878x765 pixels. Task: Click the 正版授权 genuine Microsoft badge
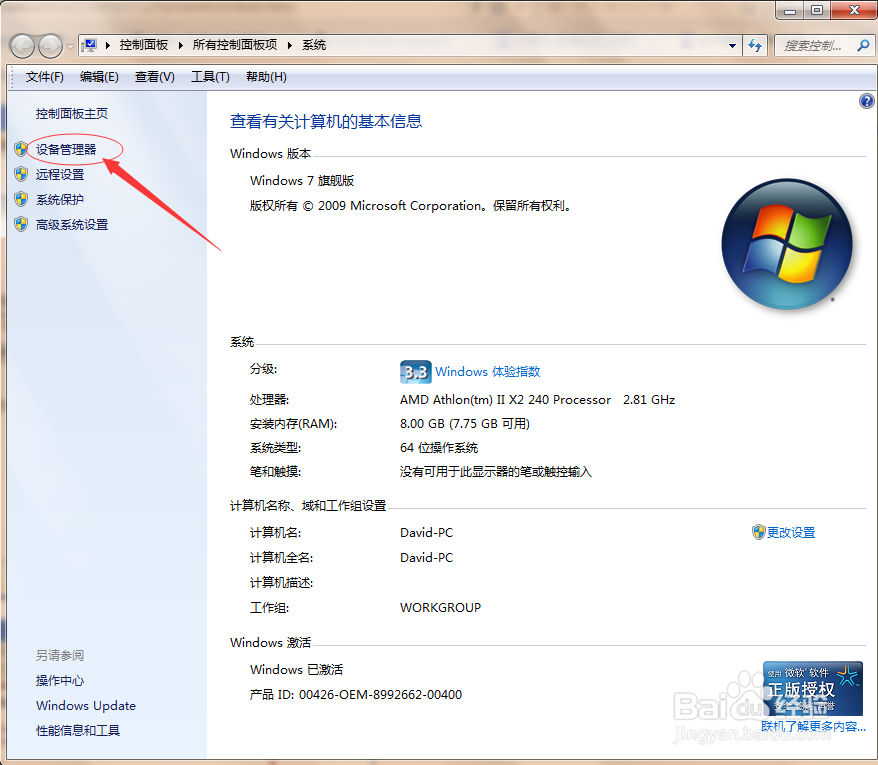812,688
